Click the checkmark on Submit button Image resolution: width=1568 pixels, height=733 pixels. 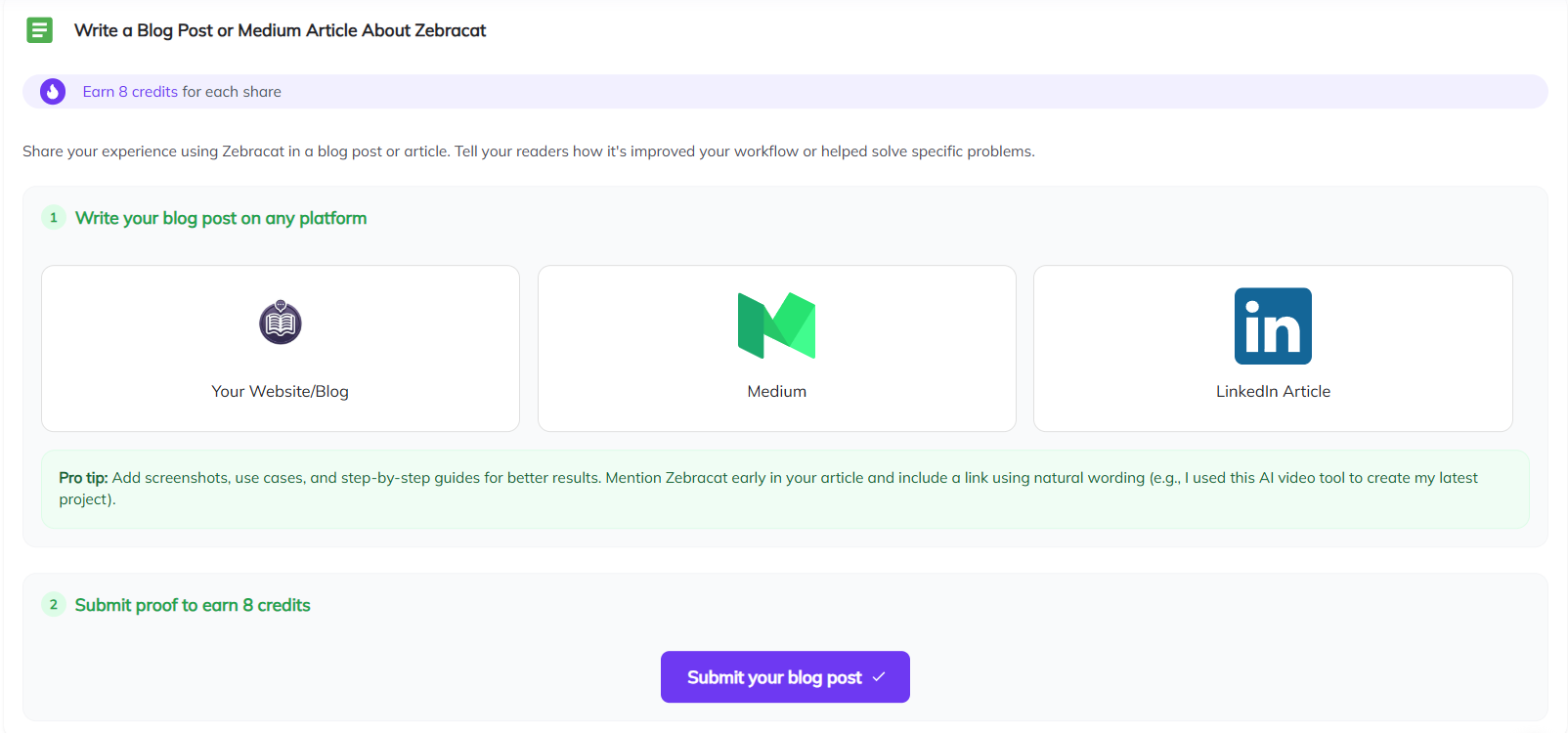tap(879, 676)
